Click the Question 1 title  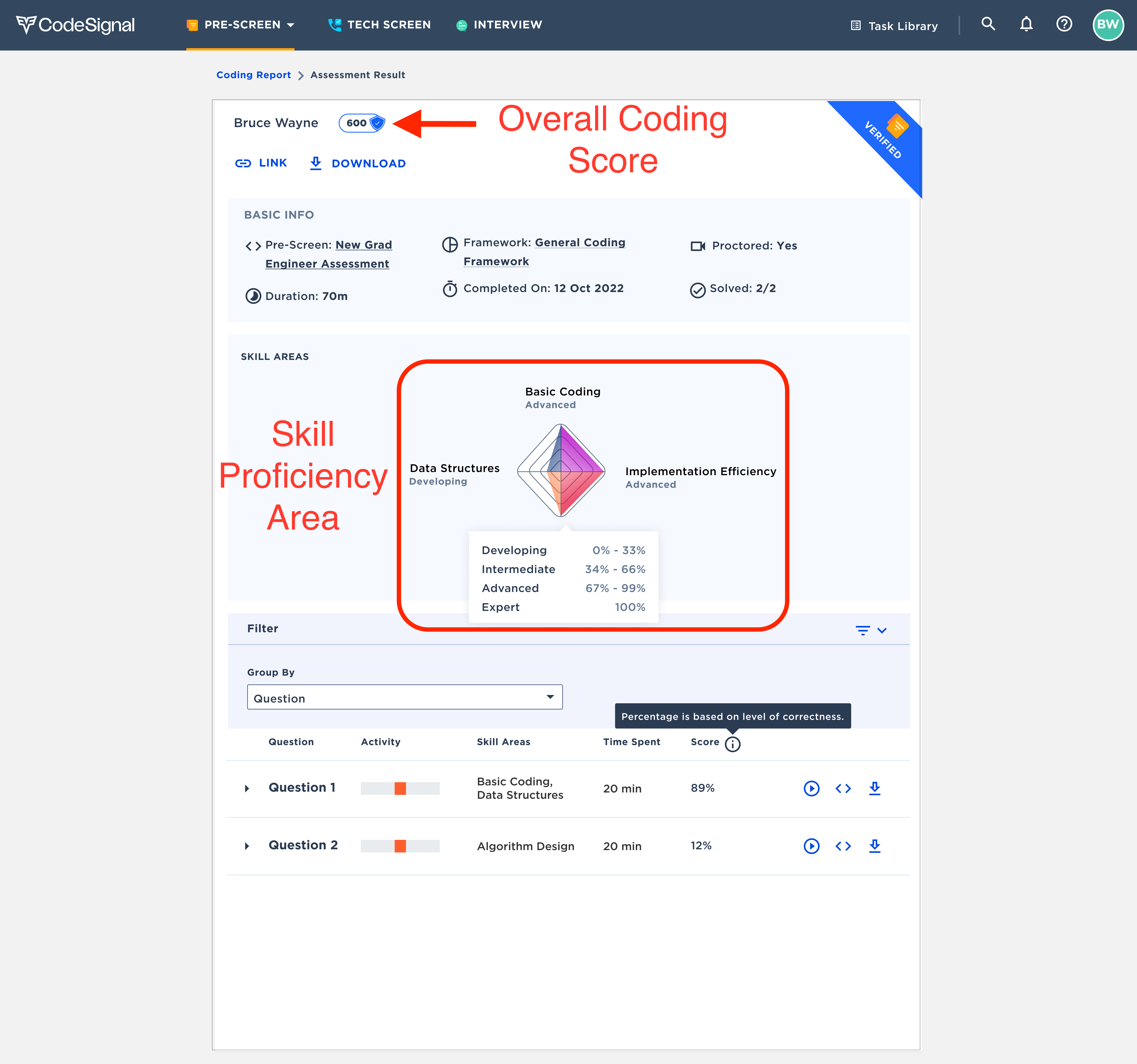coord(302,788)
